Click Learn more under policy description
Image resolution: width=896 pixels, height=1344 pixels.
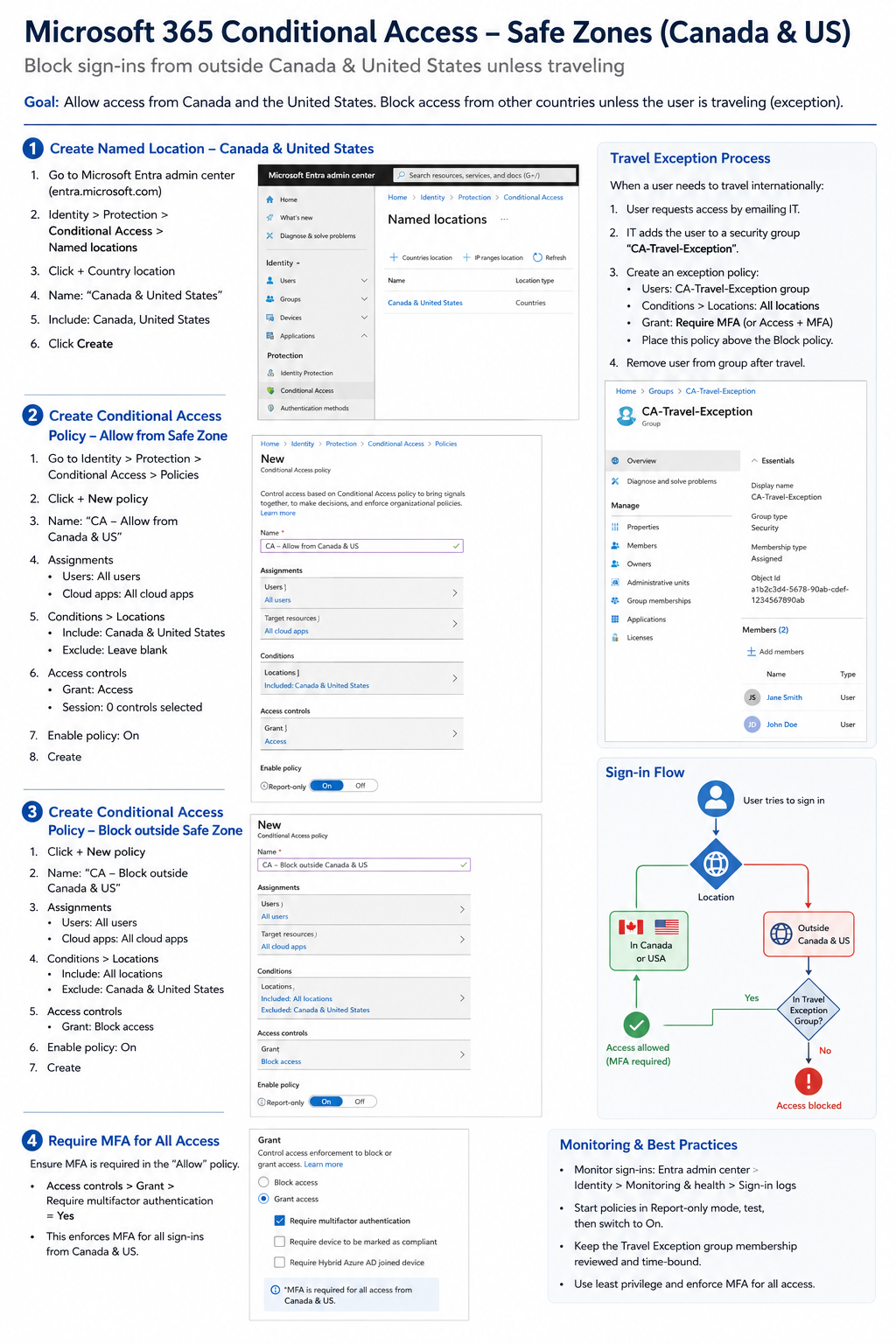[277, 514]
